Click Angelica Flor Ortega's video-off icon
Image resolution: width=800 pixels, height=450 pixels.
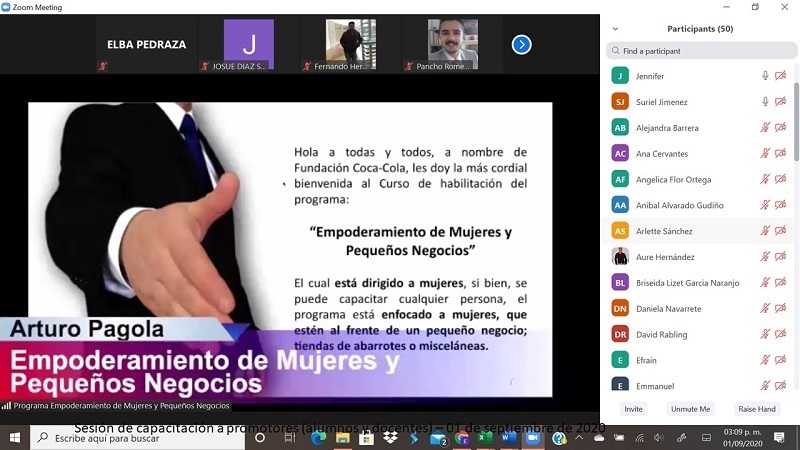(x=780, y=179)
